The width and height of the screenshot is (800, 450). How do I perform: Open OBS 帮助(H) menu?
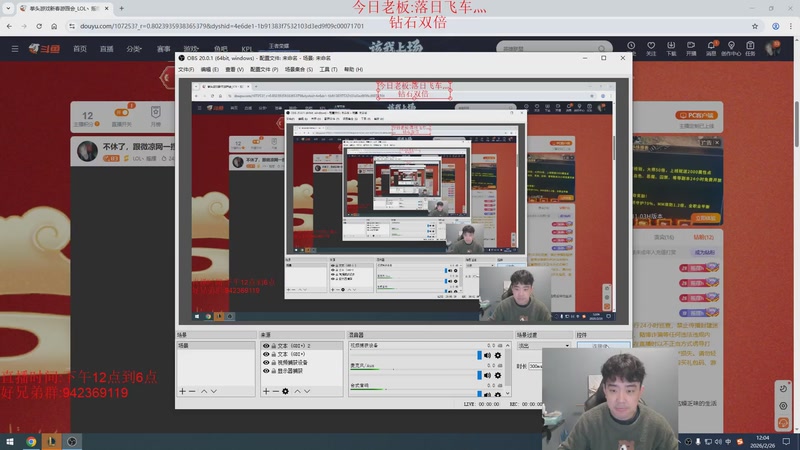pyautogui.click(x=353, y=69)
